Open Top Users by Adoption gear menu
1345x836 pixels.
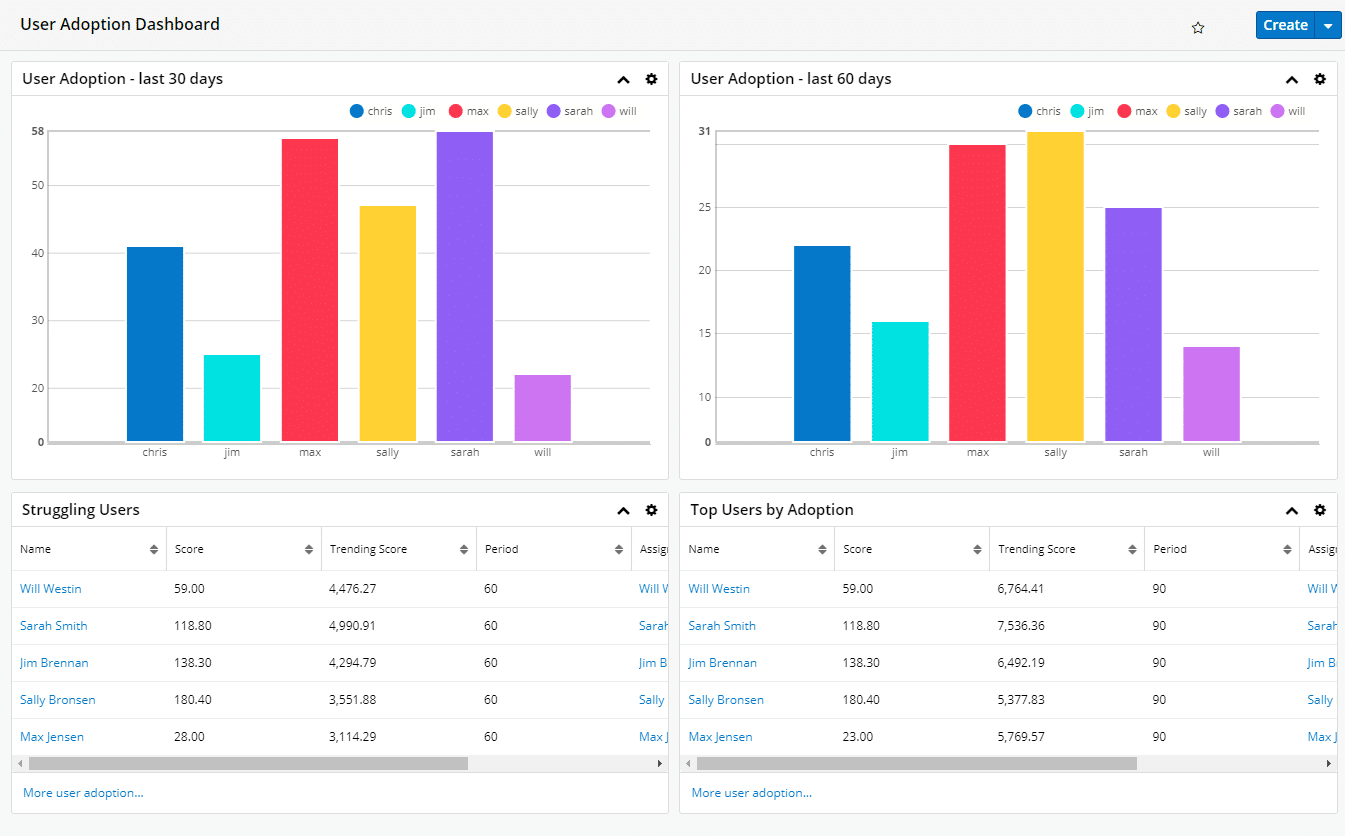point(1319,510)
